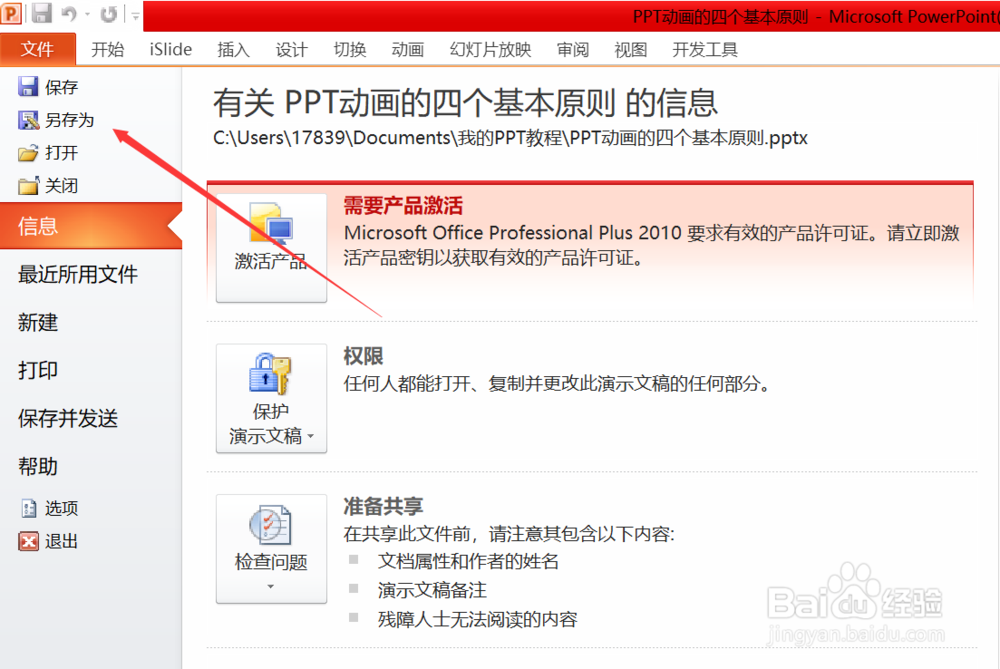Select the 信息 backstage section
1000x669 pixels.
(x=91, y=226)
